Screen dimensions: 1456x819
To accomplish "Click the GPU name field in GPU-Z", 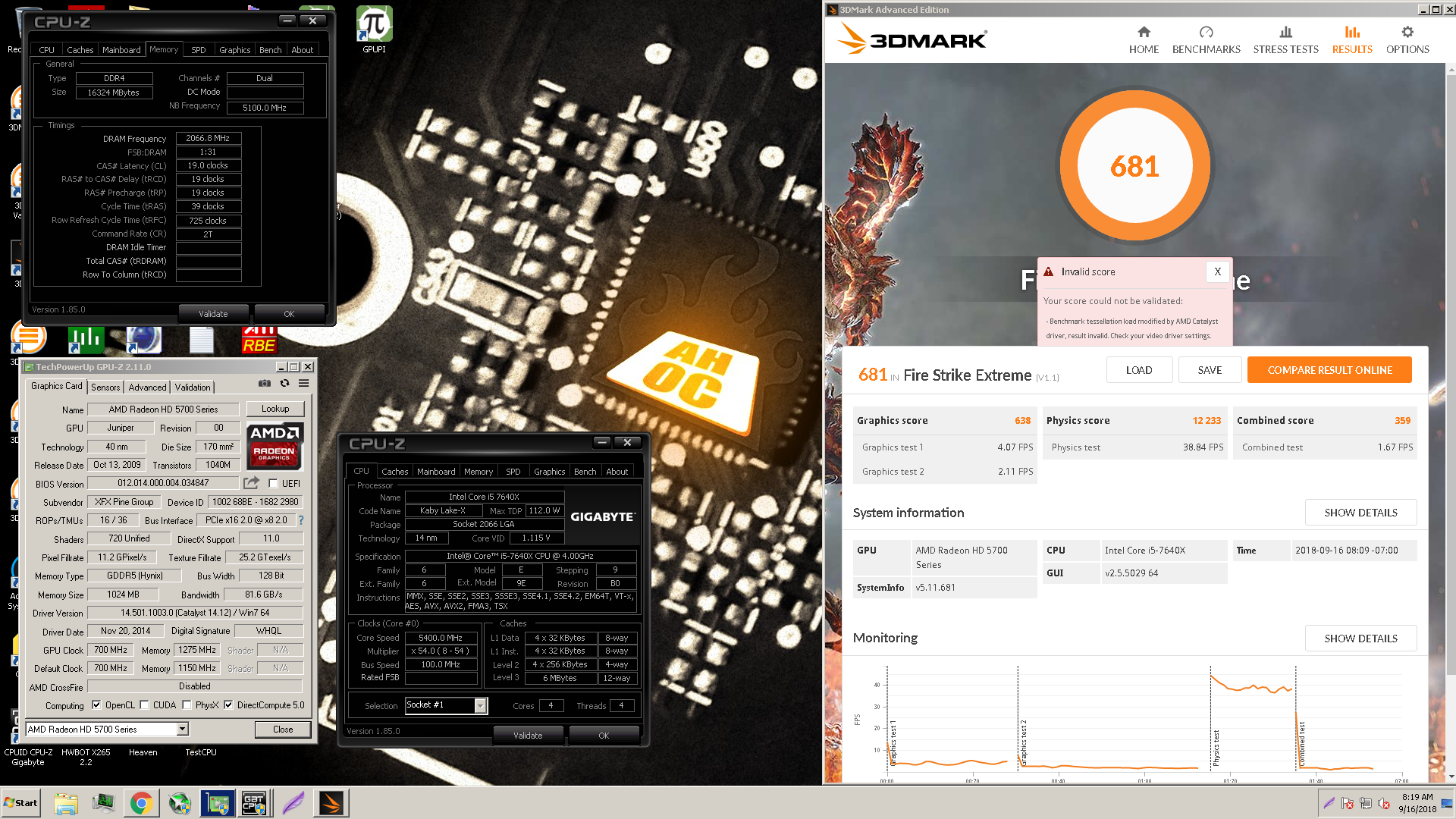I will point(163,409).
